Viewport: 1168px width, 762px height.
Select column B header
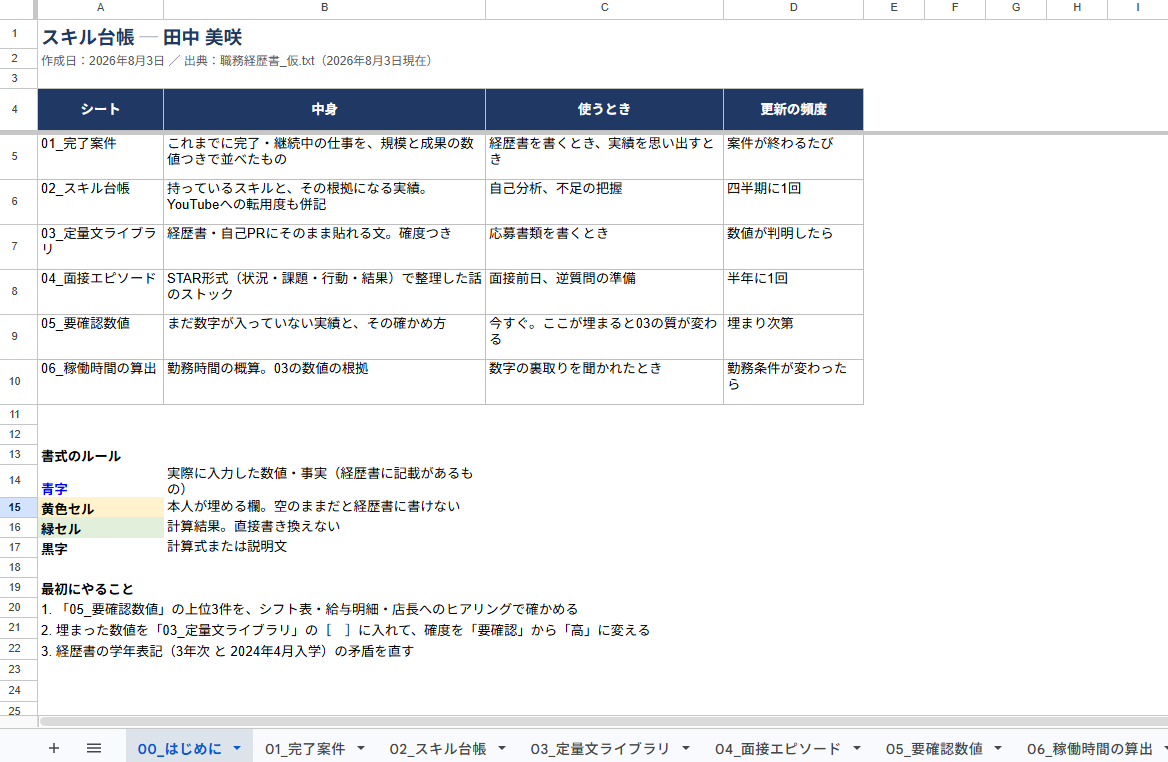click(324, 7)
